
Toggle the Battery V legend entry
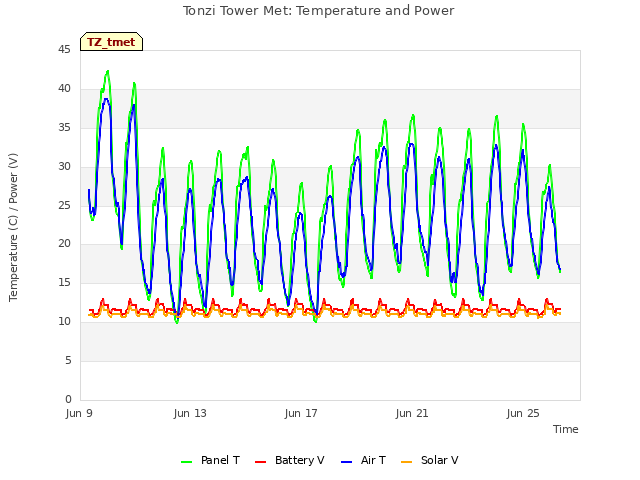(289, 460)
